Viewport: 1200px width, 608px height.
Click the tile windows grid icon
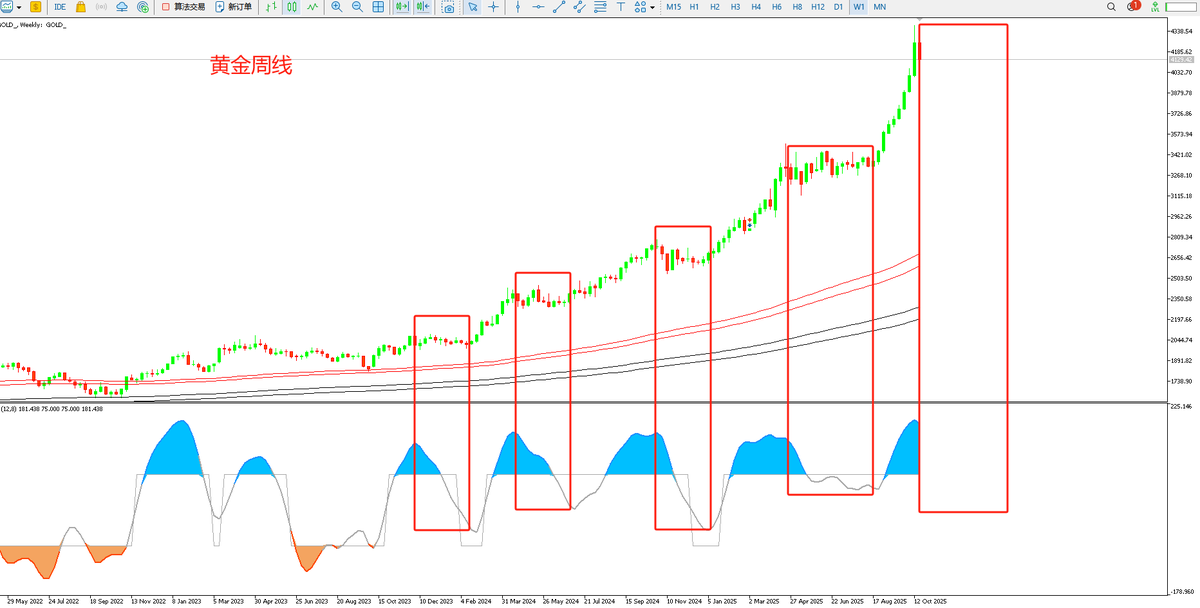coord(378,7)
